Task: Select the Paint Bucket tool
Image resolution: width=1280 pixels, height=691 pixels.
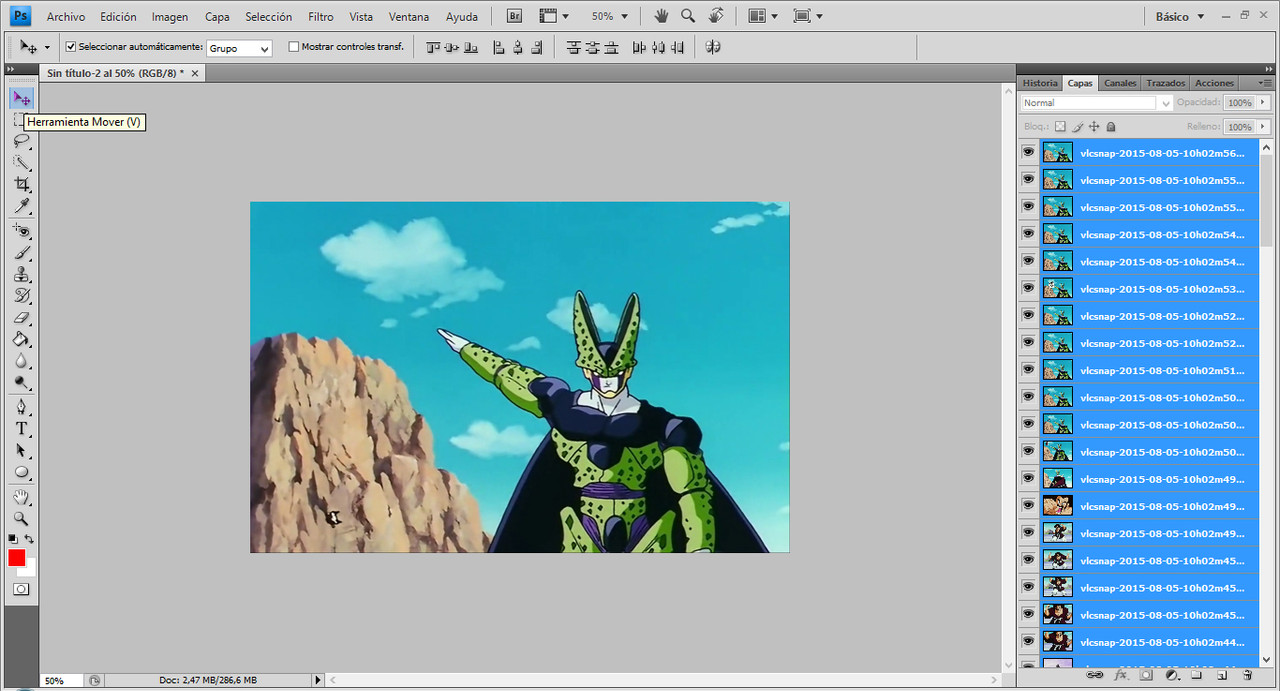Action: pyautogui.click(x=21, y=339)
